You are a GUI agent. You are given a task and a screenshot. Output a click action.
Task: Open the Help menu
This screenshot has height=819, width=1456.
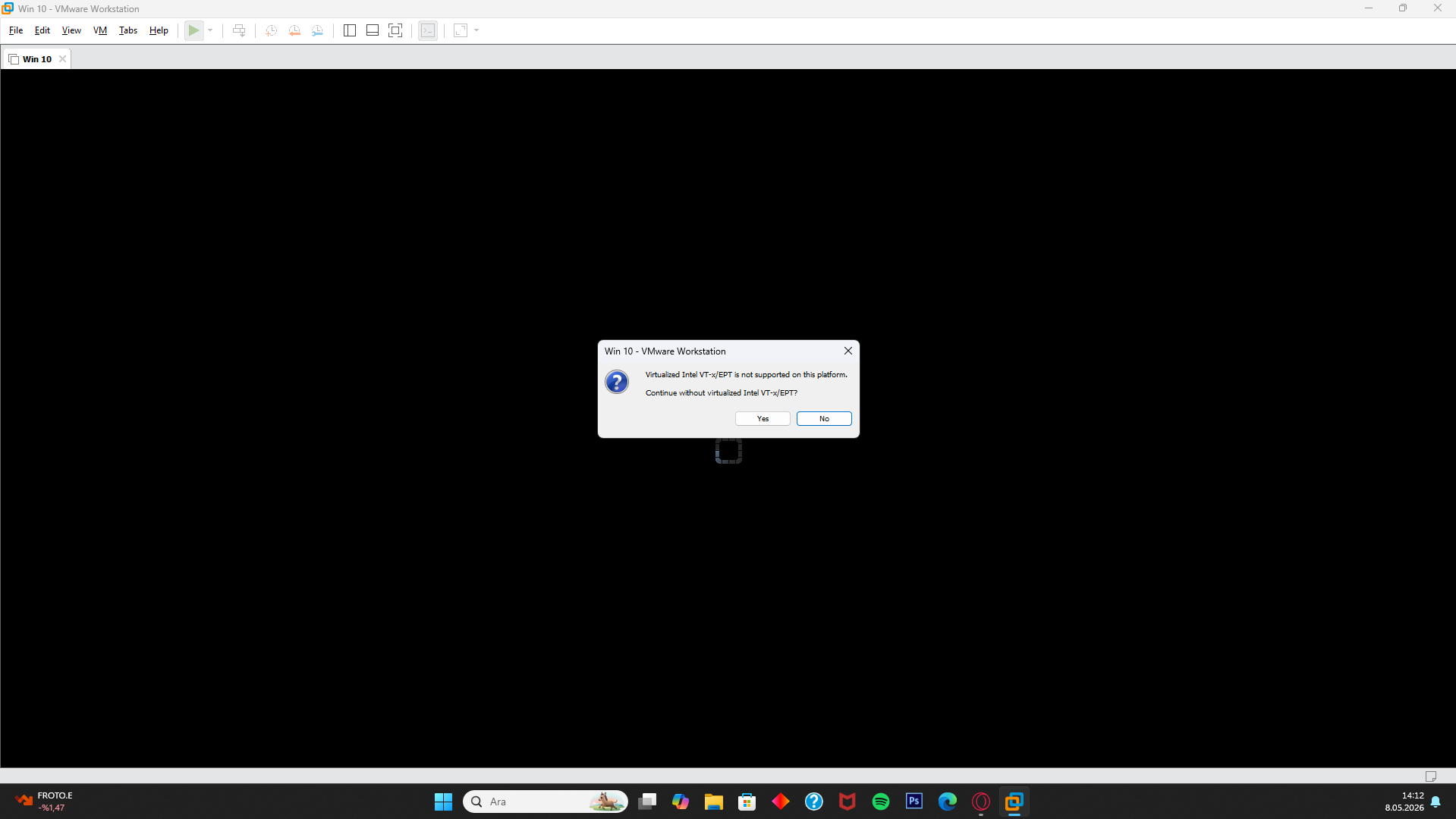coord(159,30)
